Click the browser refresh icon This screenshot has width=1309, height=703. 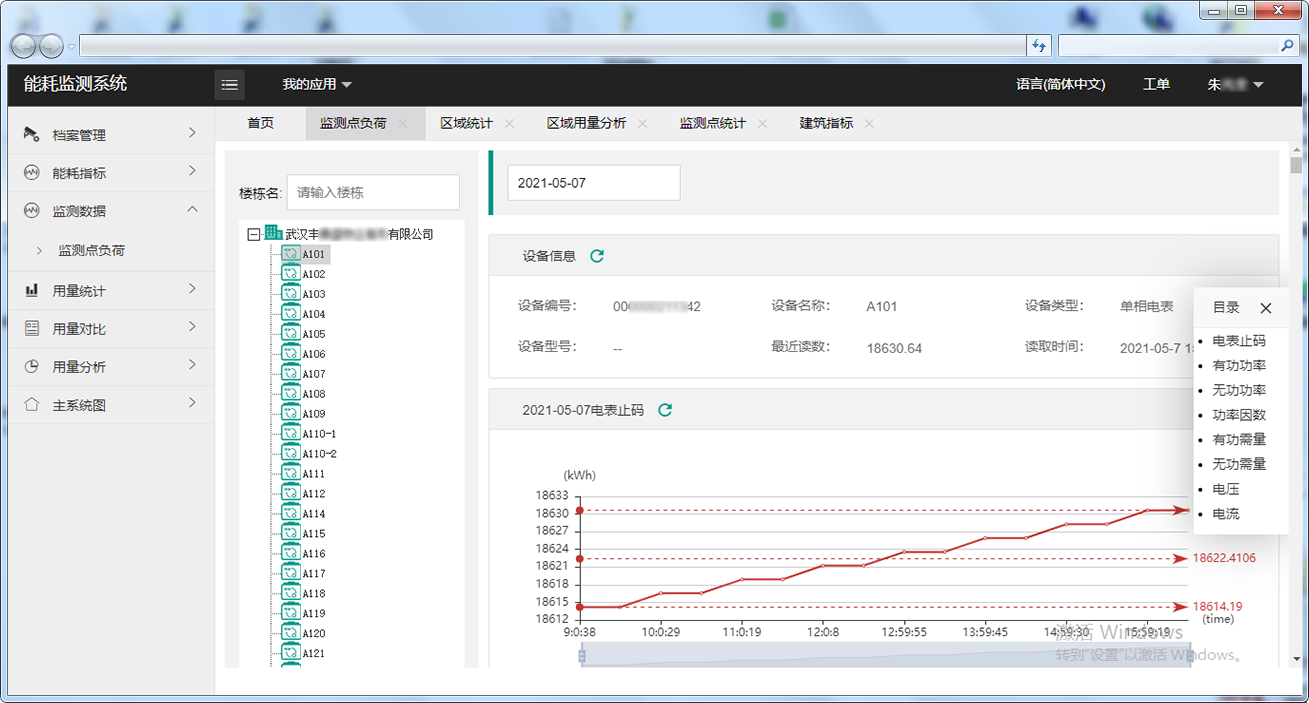pyautogui.click(x=1039, y=46)
